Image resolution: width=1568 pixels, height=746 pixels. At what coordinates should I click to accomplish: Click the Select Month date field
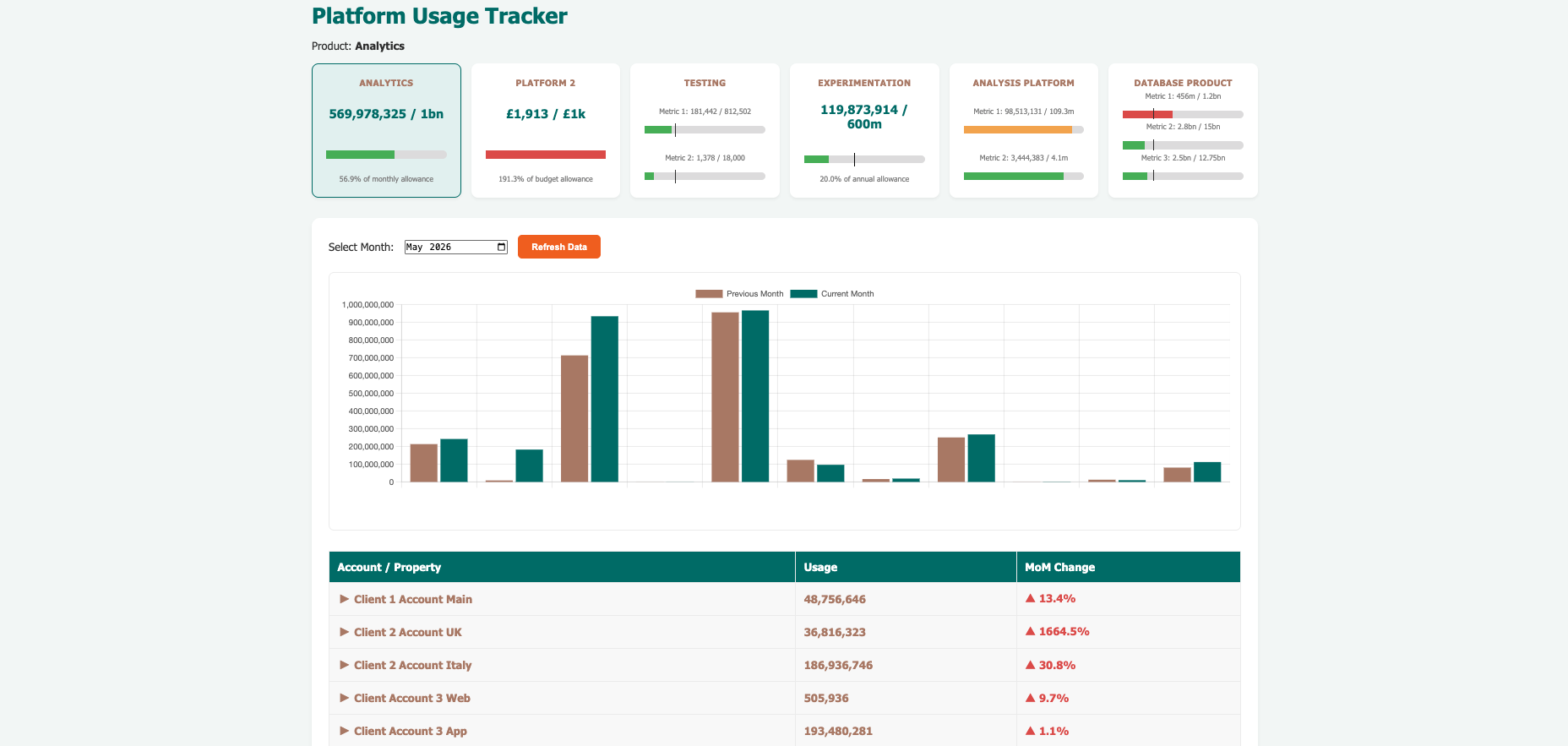456,247
